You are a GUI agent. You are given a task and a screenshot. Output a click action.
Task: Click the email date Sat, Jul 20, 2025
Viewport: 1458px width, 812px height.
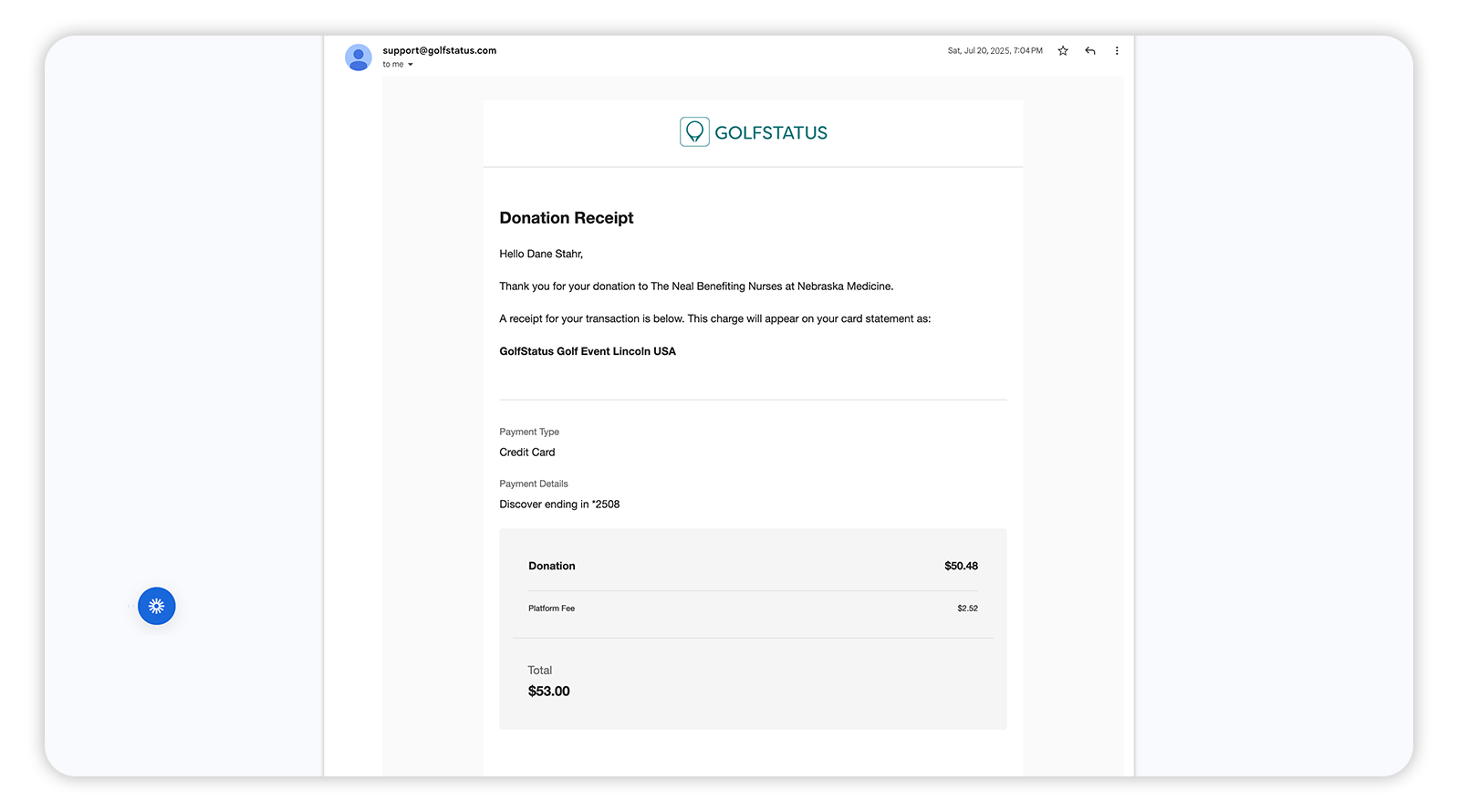(995, 51)
